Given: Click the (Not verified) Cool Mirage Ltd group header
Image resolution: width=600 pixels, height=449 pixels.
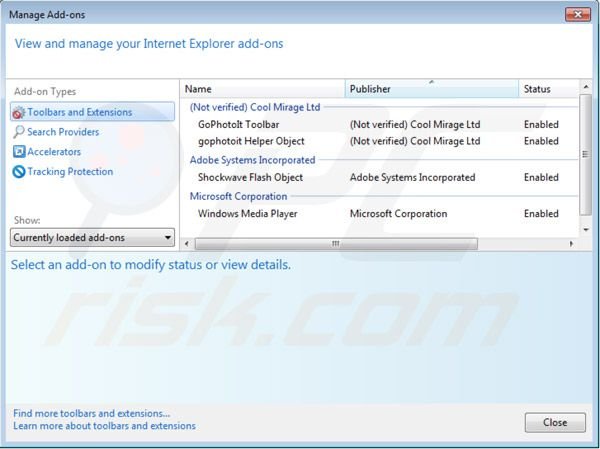Looking at the screenshot, I should coord(255,108).
